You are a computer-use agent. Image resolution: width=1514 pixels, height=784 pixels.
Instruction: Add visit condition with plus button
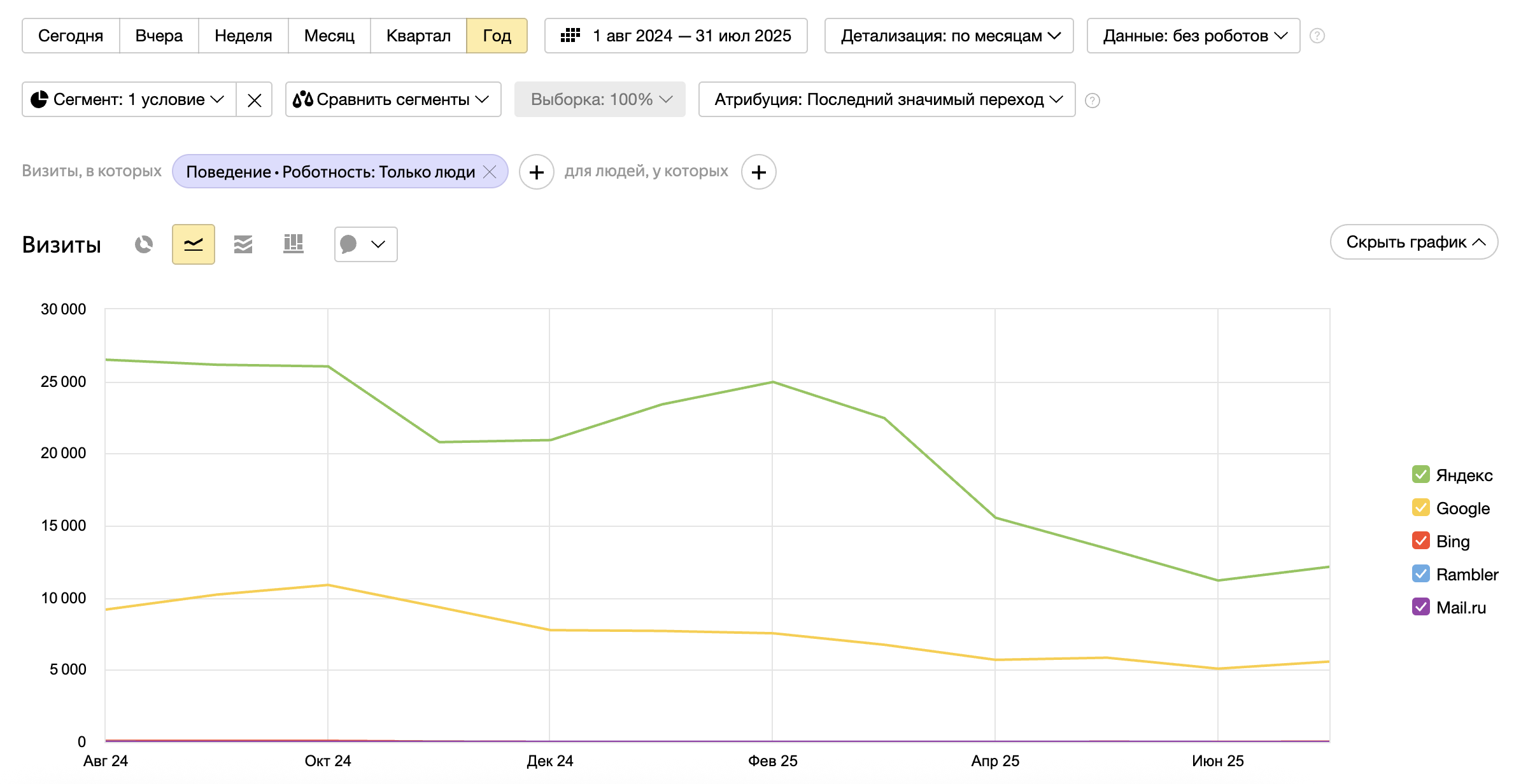point(536,172)
